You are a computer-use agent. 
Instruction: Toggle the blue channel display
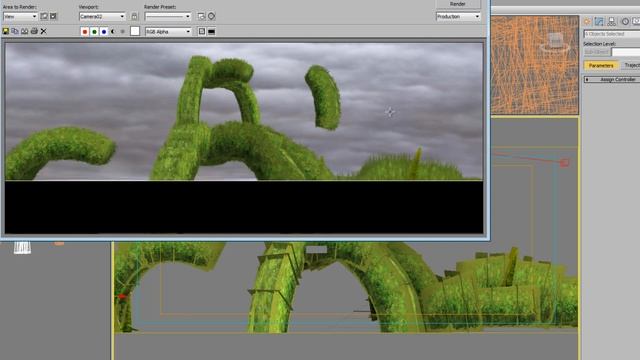point(104,31)
